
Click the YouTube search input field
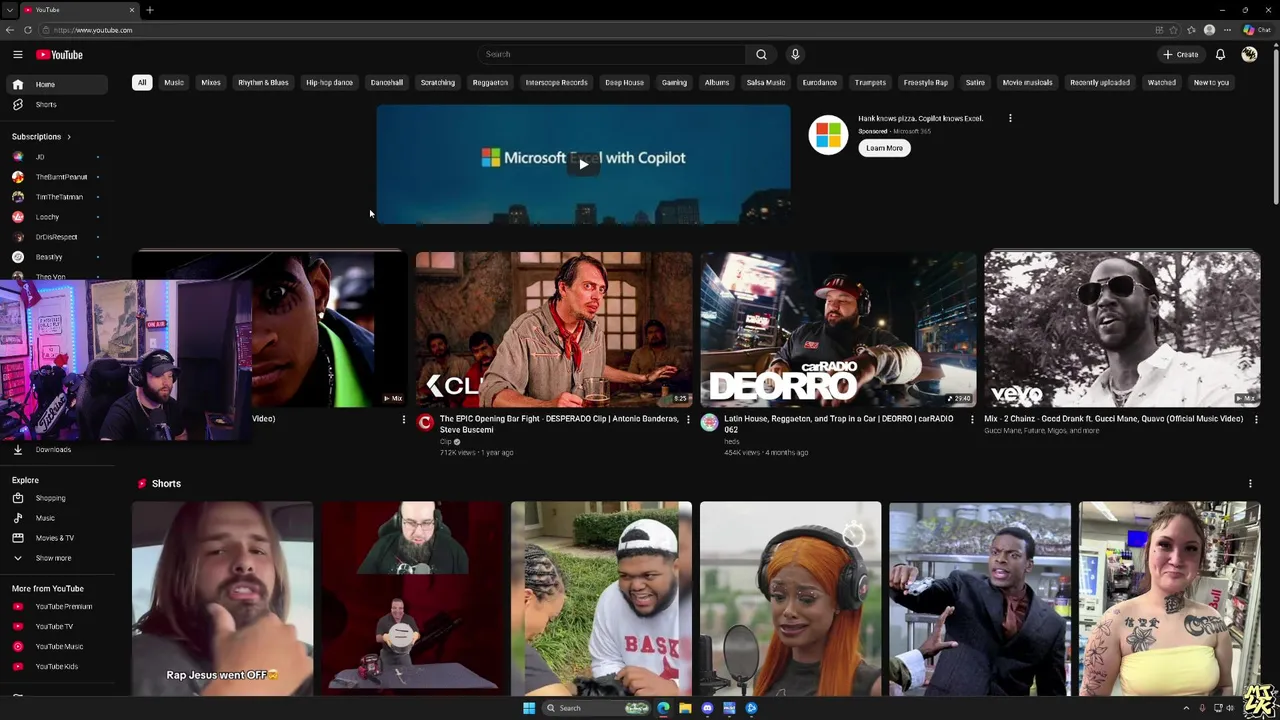tap(610, 54)
